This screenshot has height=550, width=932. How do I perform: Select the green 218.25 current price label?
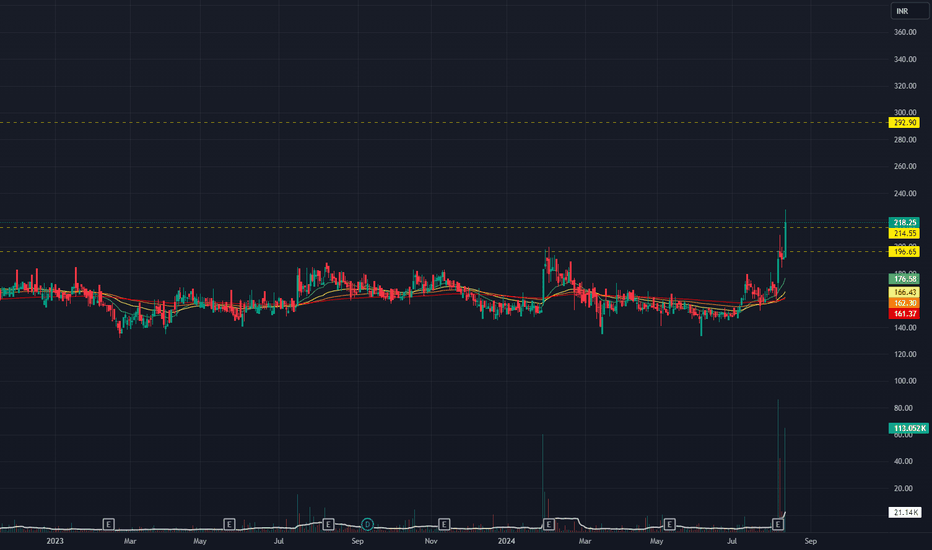click(904, 222)
